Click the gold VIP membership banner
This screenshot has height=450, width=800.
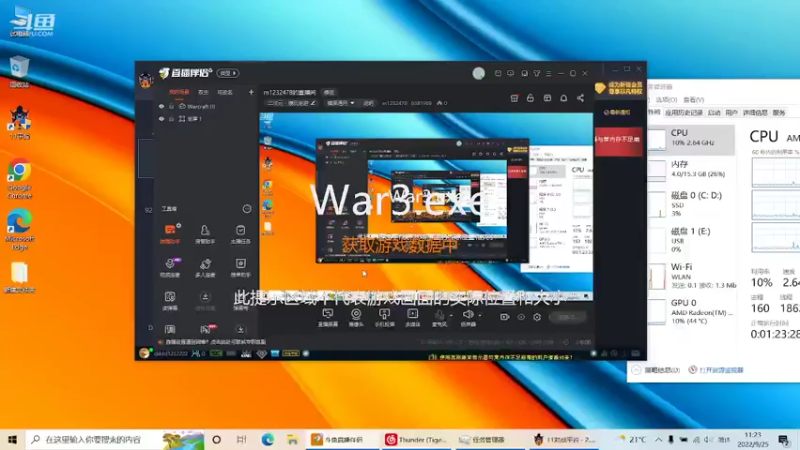coord(618,88)
